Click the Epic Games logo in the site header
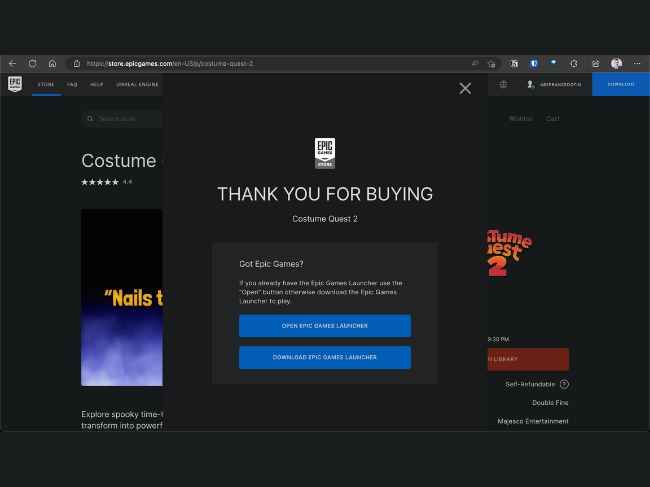Screen dimensions: 650x487 point(15,84)
